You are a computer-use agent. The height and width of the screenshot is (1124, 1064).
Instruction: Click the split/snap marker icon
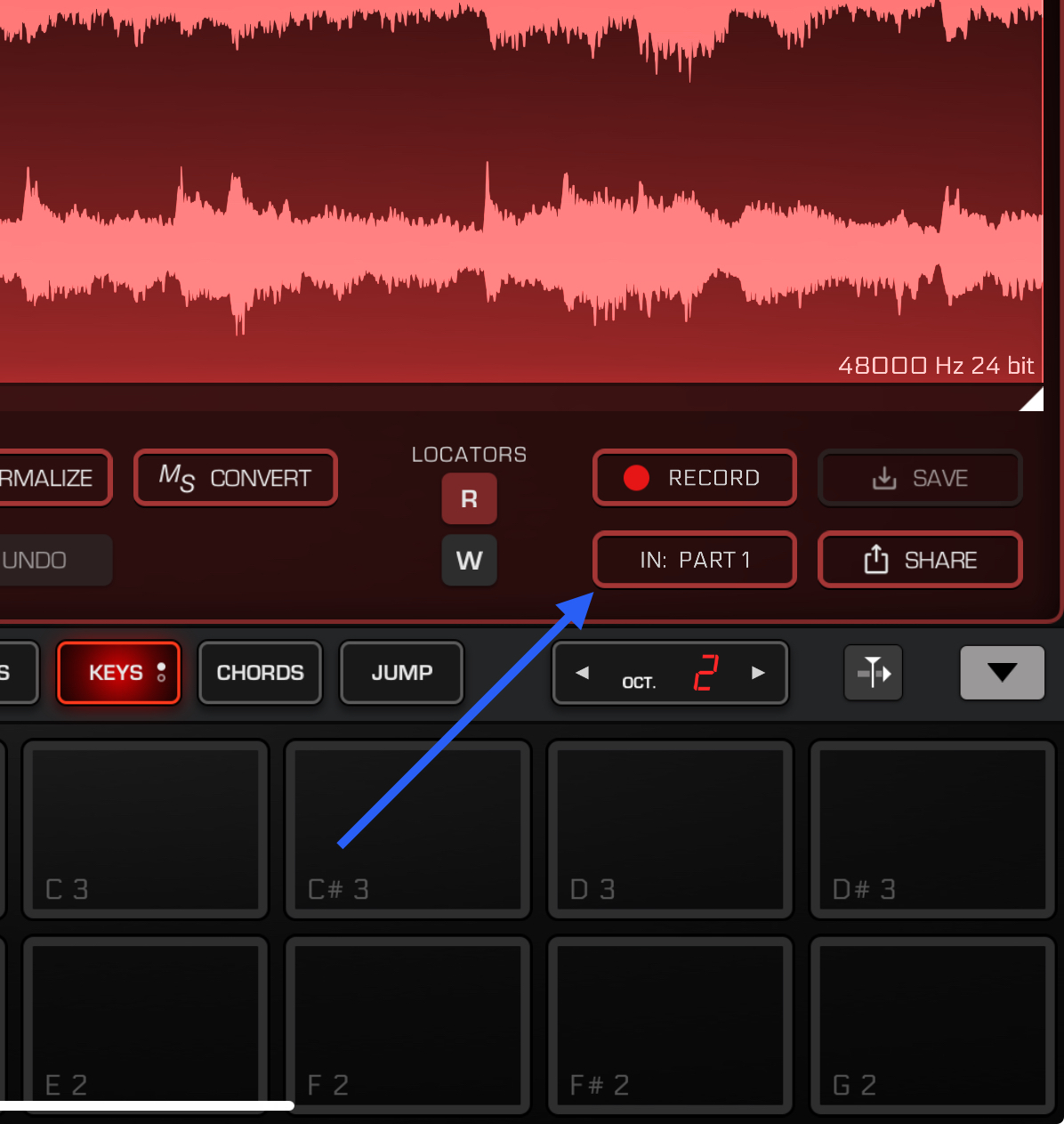pyautogui.click(x=874, y=673)
